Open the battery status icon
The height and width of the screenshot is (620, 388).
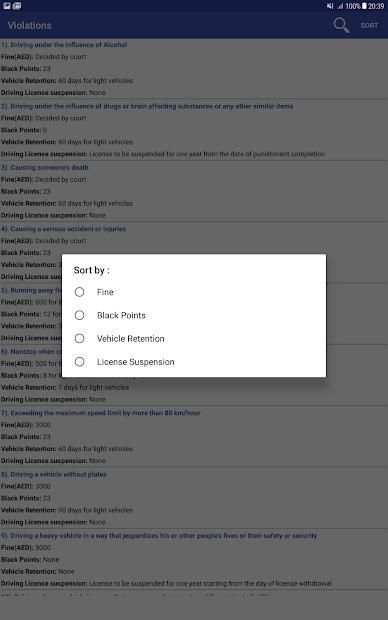coord(364,6)
